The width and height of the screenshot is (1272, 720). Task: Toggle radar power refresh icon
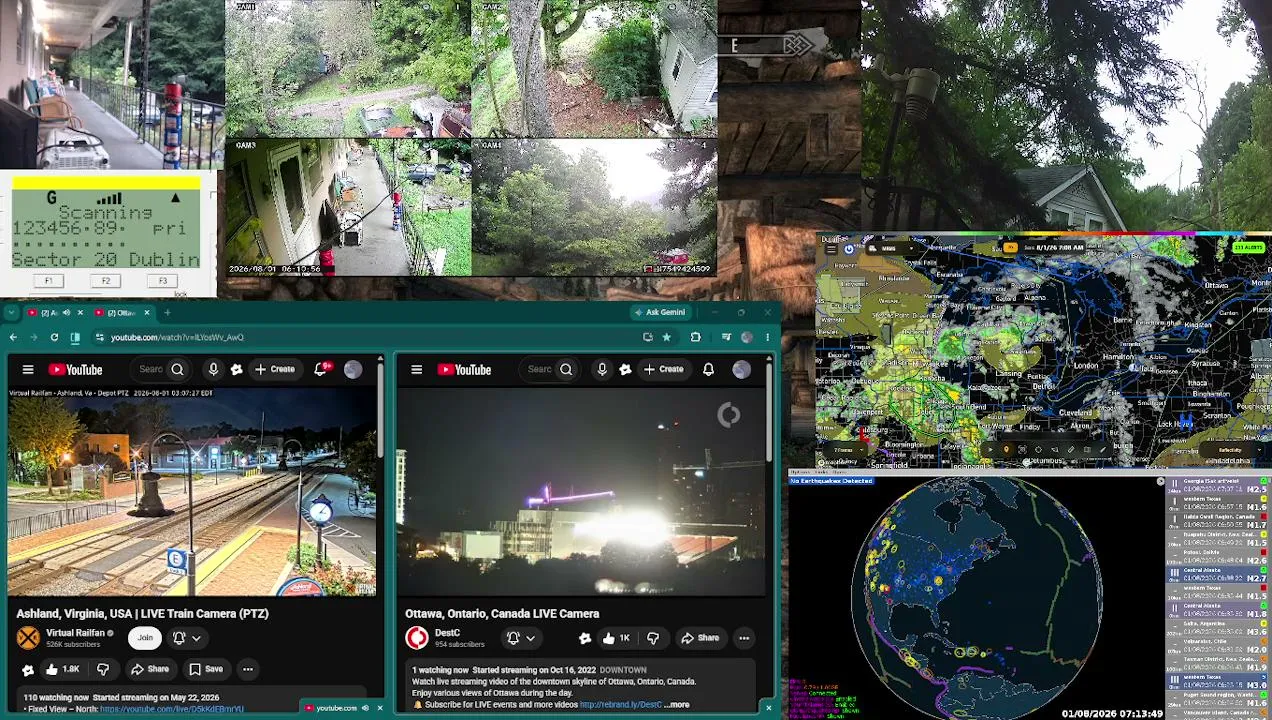849,249
